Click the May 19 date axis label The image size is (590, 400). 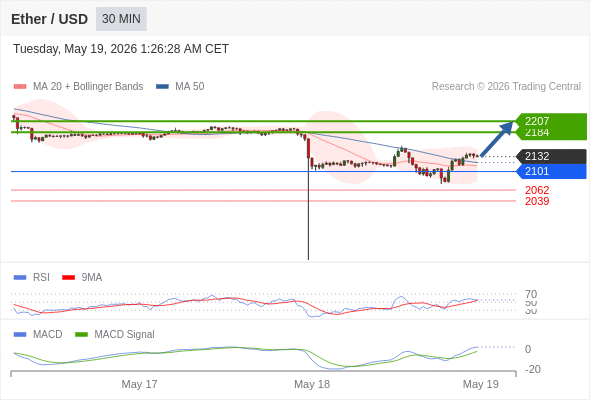[x=481, y=384]
